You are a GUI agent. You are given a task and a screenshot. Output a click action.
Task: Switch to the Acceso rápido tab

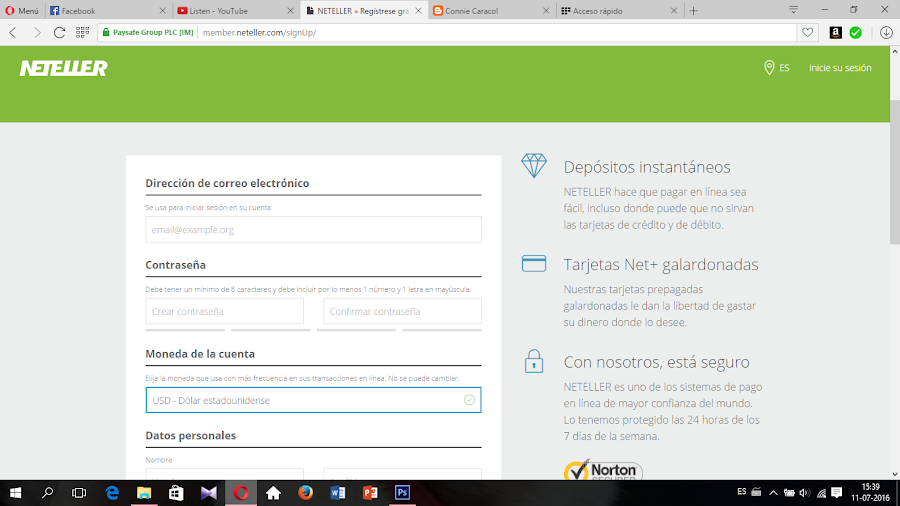click(619, 10)
